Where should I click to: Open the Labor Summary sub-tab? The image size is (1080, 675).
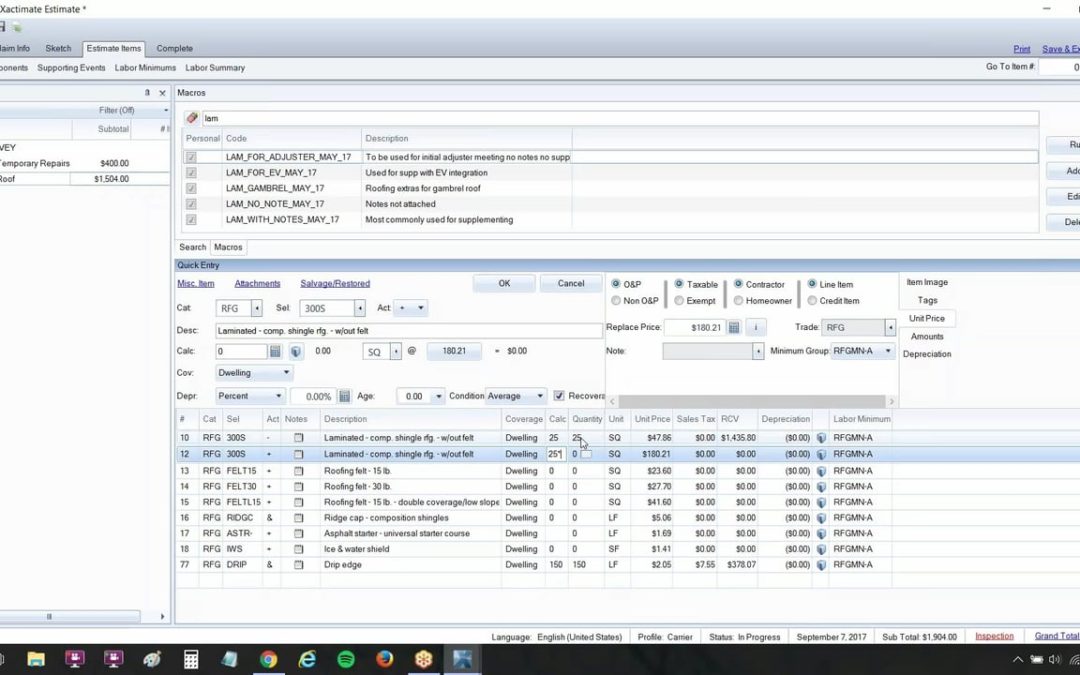coord(215,68)
